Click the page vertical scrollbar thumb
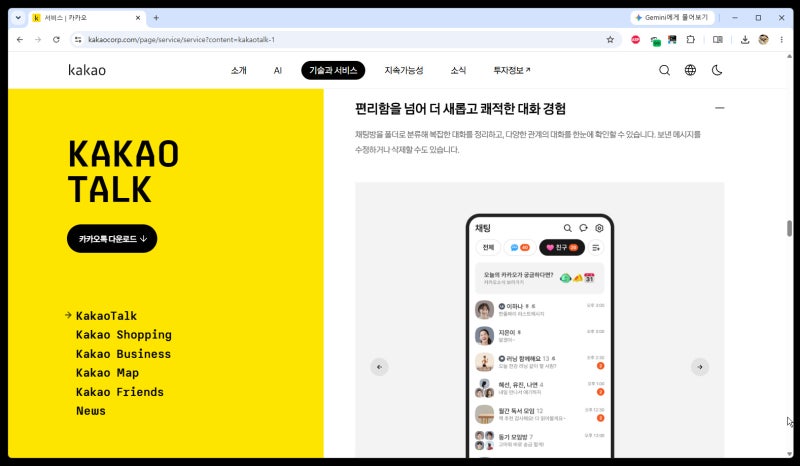 coord(789,228)
